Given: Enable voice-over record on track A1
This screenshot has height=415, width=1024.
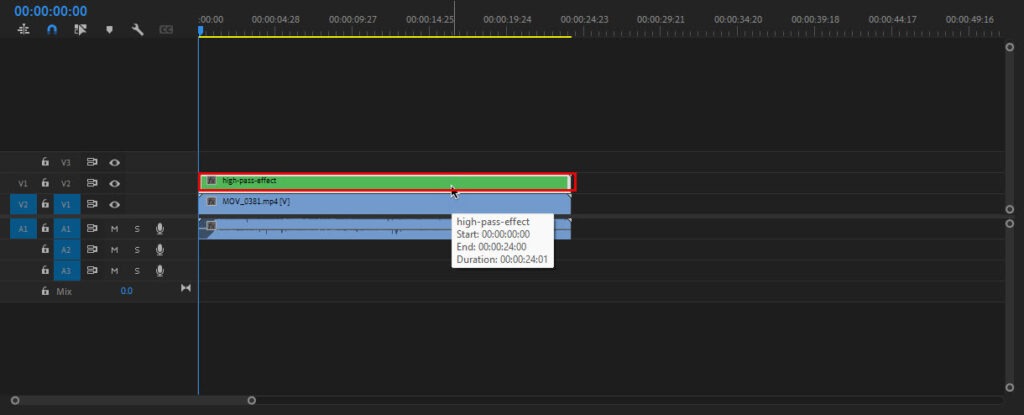Looking at the screenshot, I should (159, 229).
